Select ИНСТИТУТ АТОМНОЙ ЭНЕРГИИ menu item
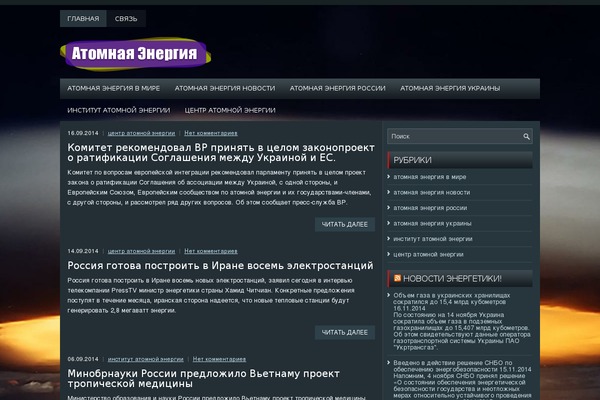 point(119,110)
